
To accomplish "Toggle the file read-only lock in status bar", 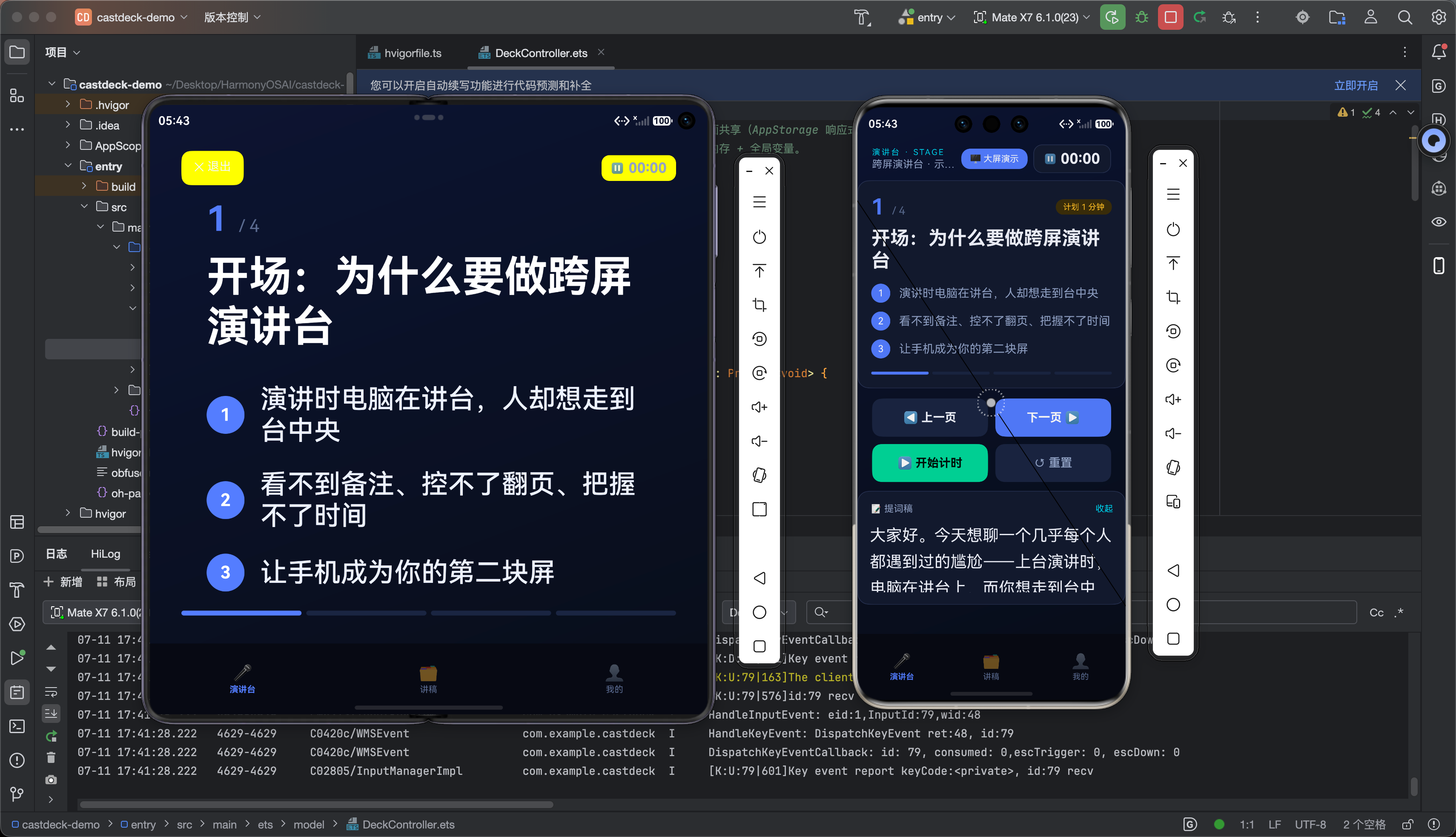I will (x=1408, y=824).
